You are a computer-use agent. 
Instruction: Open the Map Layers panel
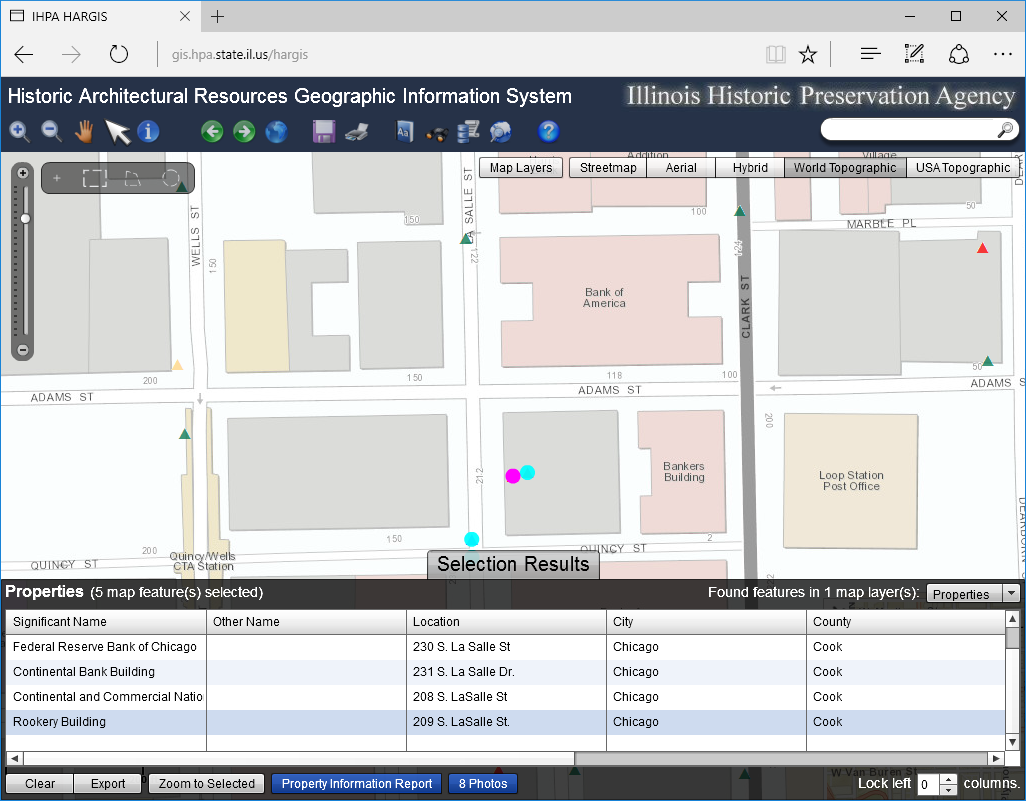tap(521, 168)
